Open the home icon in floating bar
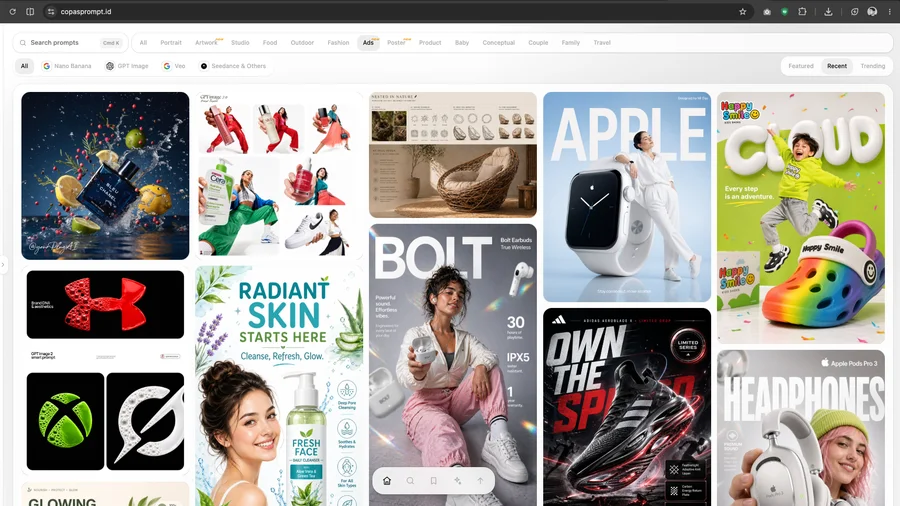 (x=387, y=481)
